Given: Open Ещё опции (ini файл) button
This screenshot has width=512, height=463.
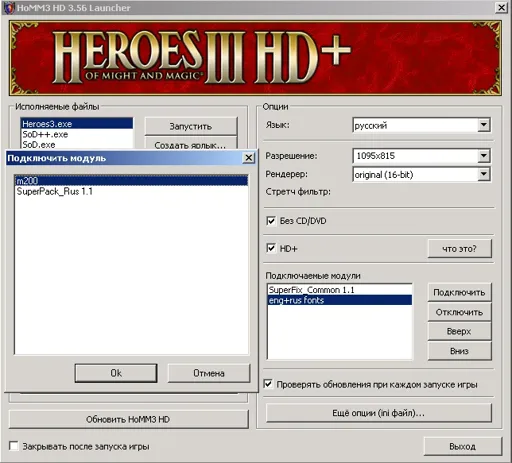Looking at the screenshot, I should (379, 413).
